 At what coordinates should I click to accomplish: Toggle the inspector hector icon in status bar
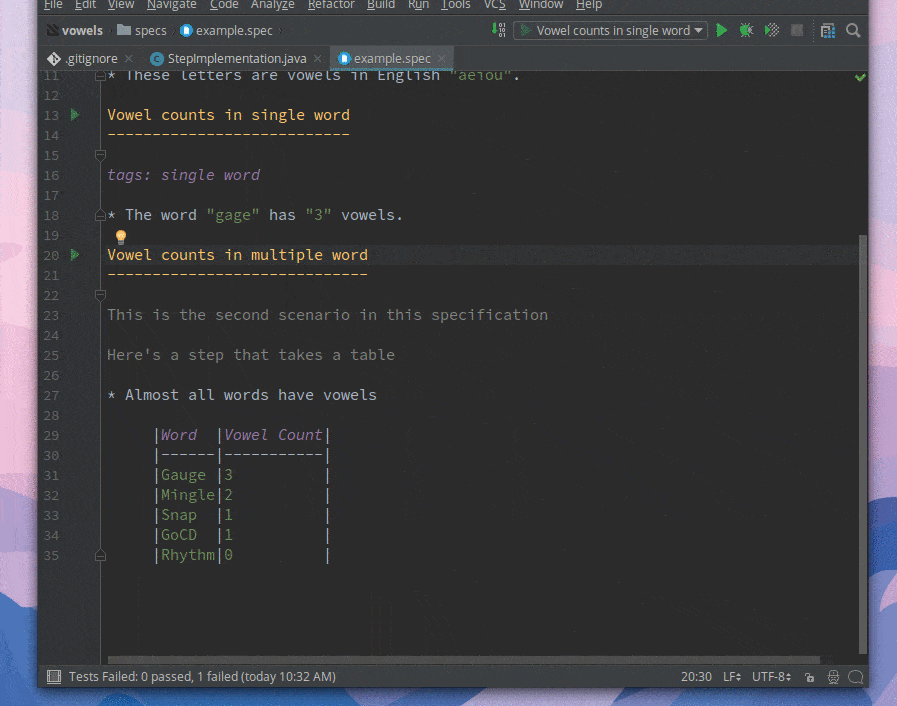[x=832, y=677]
